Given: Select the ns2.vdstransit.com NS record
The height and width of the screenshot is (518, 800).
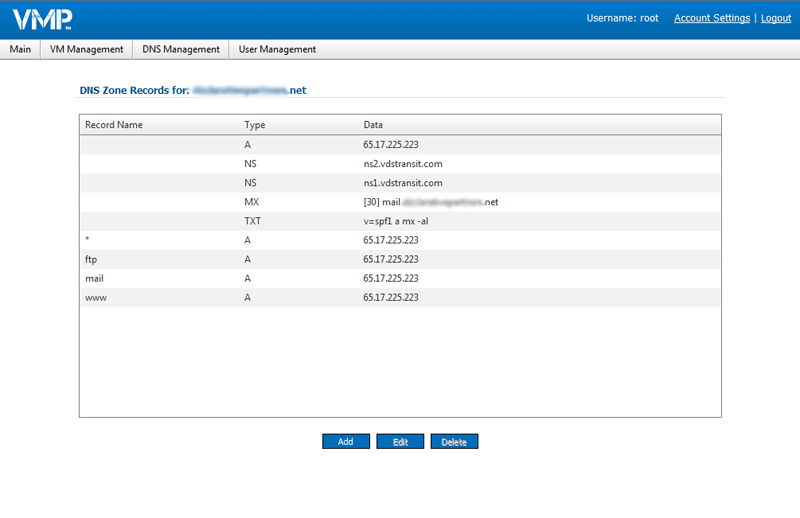Looking at the screenshot, I should pyautogui.click(x=400, y=164).
